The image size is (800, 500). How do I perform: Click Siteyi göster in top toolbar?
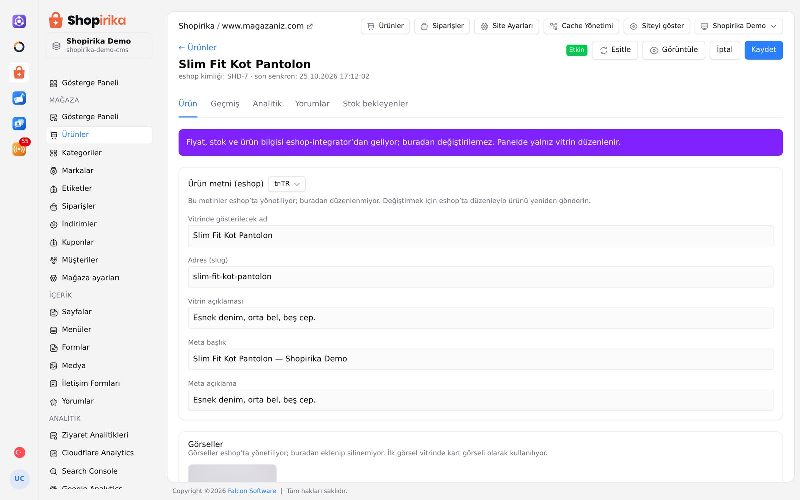[x=657, y=26]
